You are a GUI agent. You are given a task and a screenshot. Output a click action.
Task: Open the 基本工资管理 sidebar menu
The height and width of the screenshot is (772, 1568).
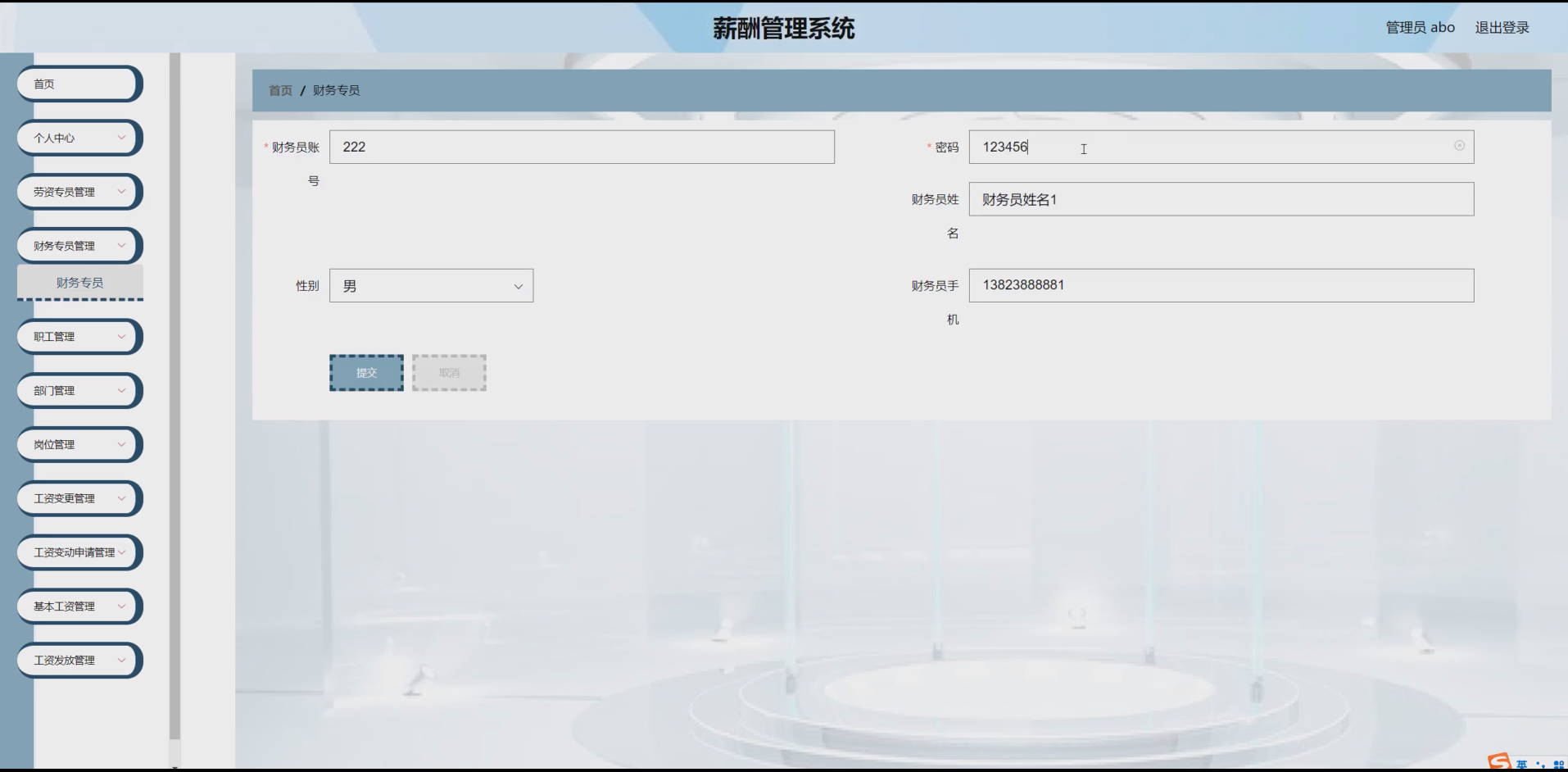(x=79, y=606)
